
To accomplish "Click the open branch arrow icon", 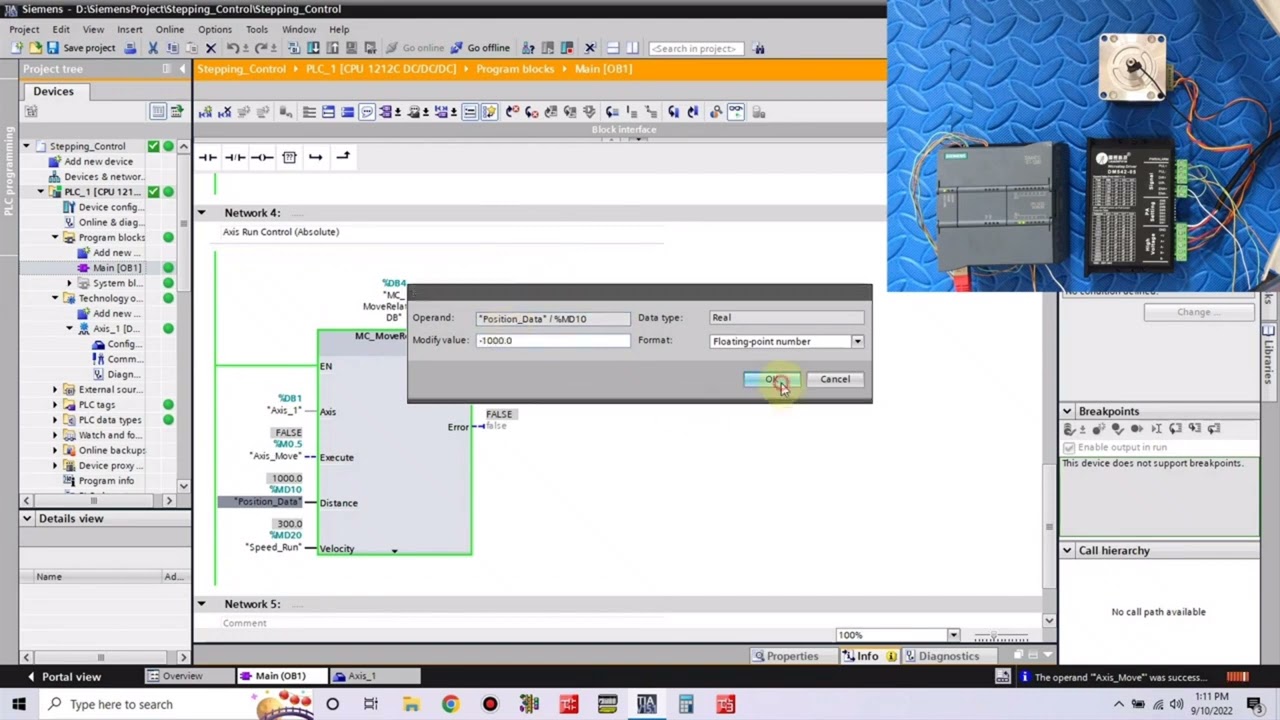I will 316,157.
